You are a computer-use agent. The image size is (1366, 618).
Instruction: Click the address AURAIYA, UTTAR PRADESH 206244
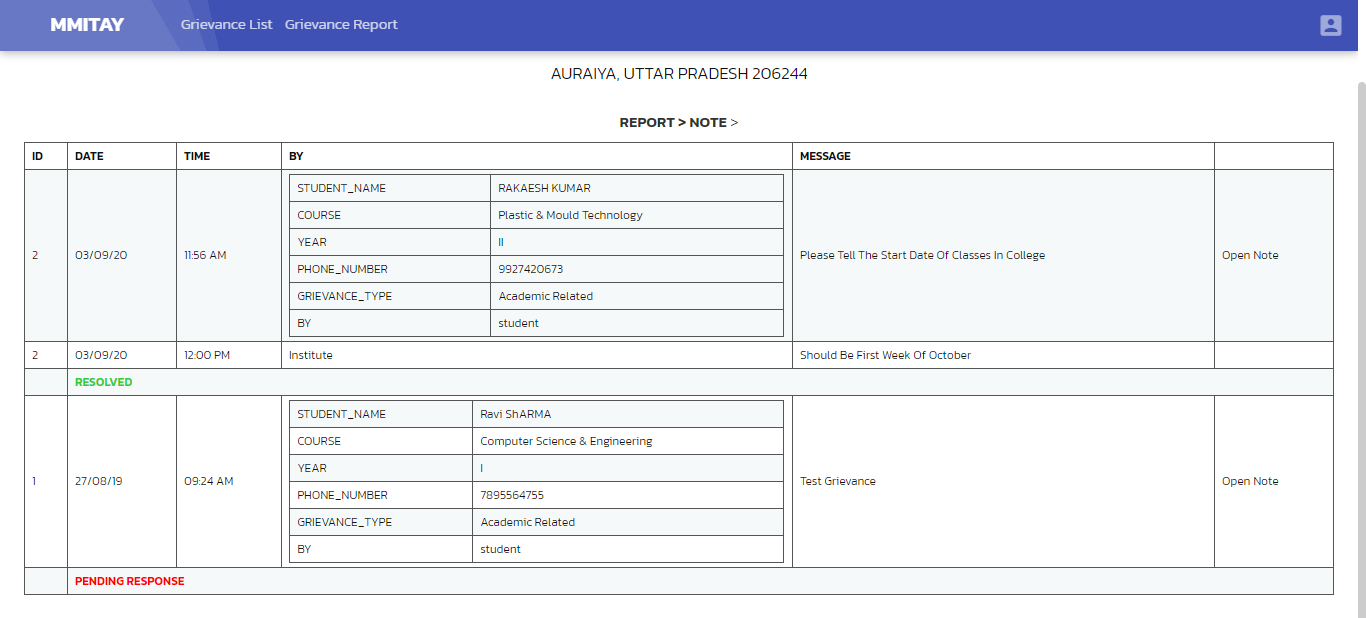[x=679, y=74]
